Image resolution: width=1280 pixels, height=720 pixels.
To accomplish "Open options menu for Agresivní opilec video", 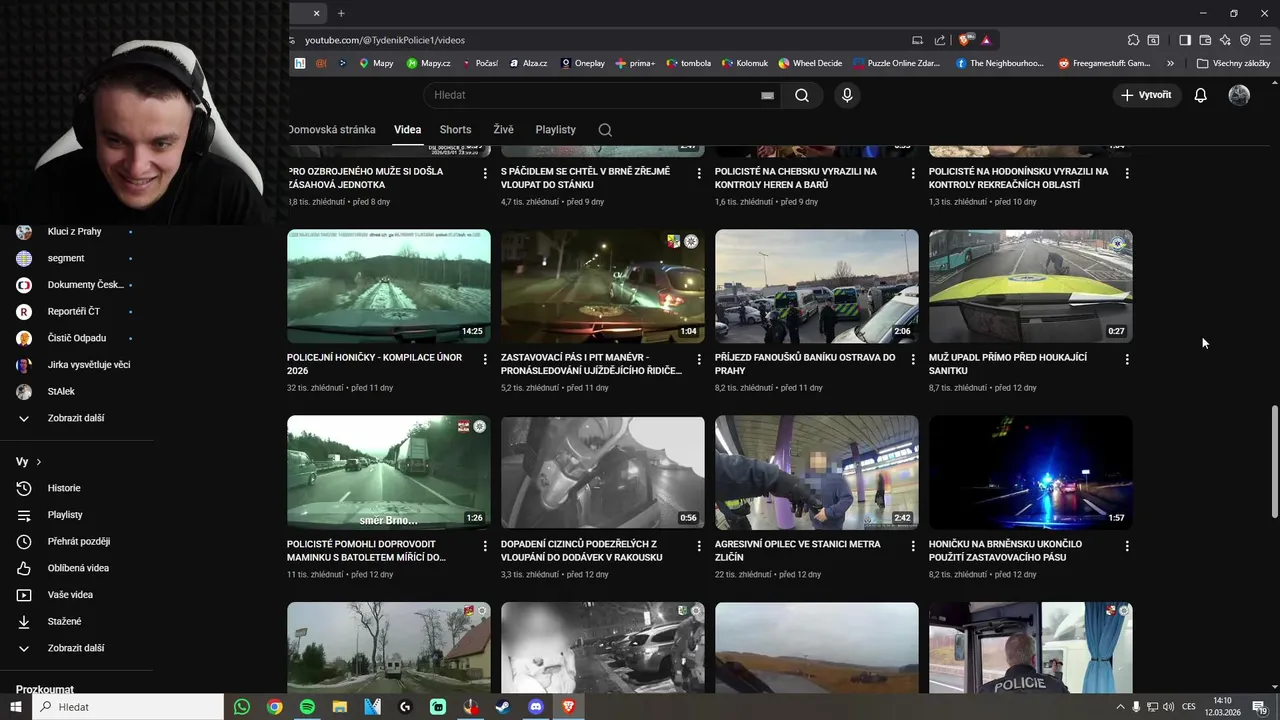I will 913,546.
